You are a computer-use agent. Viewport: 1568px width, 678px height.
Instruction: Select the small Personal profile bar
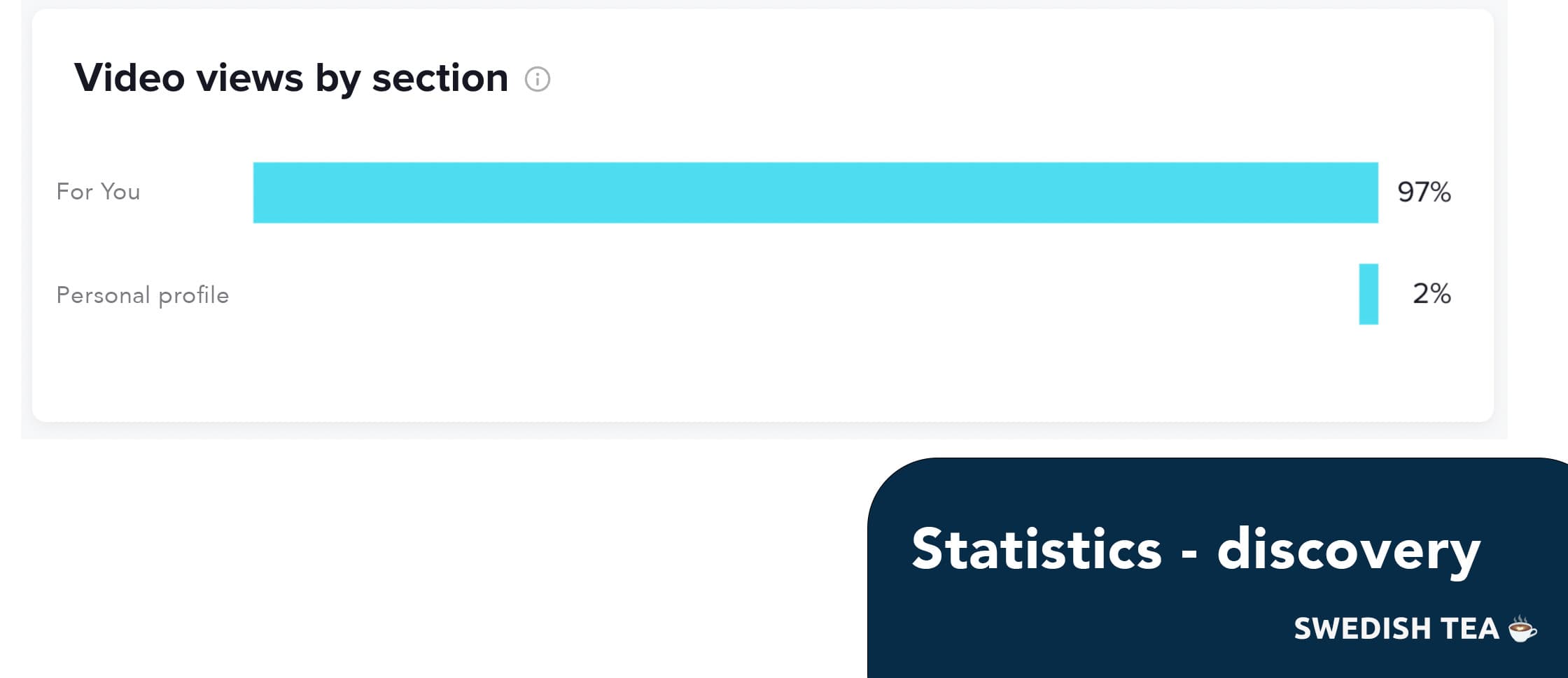pos(1368,295)
